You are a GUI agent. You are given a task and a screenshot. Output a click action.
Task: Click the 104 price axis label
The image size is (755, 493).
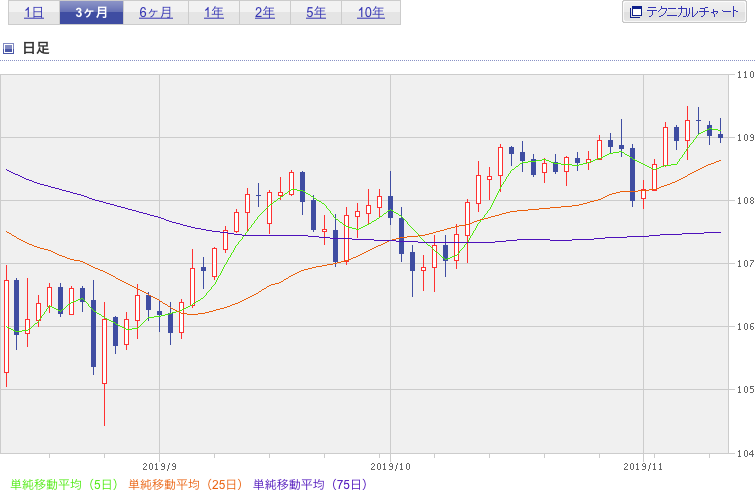coord(745,453)
